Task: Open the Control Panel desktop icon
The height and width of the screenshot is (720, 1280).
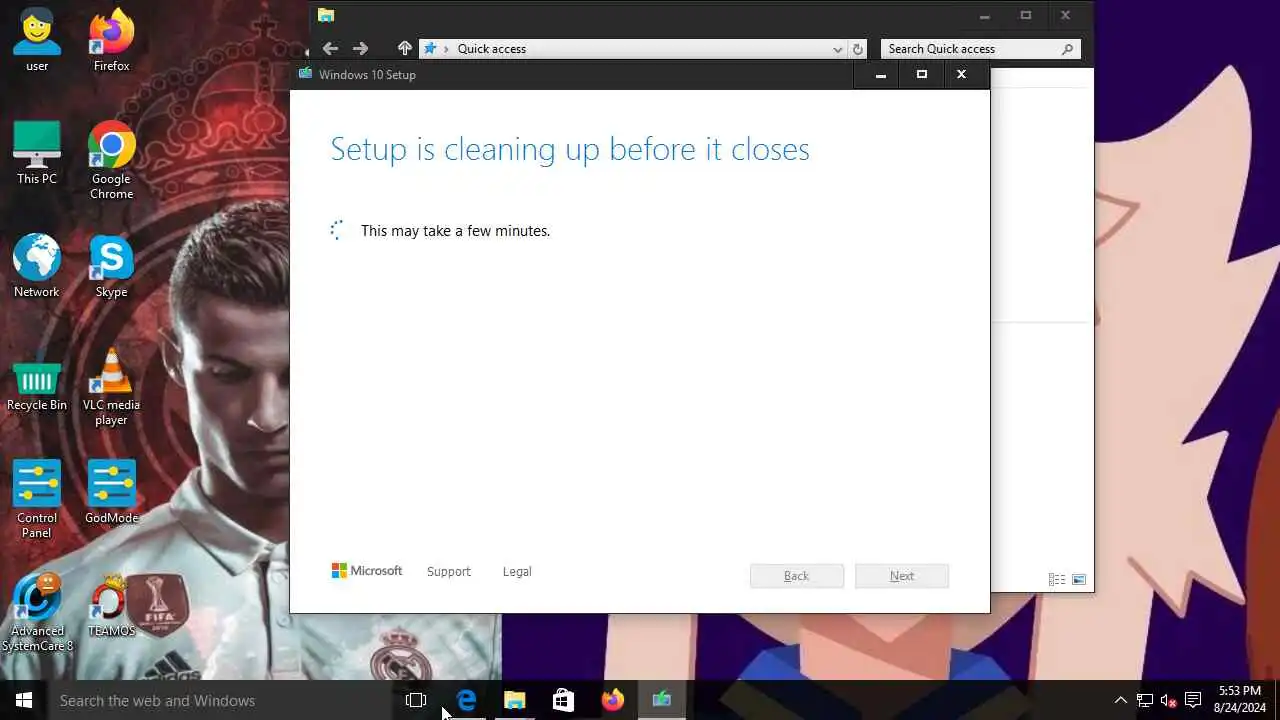Action: coord(37,499)
